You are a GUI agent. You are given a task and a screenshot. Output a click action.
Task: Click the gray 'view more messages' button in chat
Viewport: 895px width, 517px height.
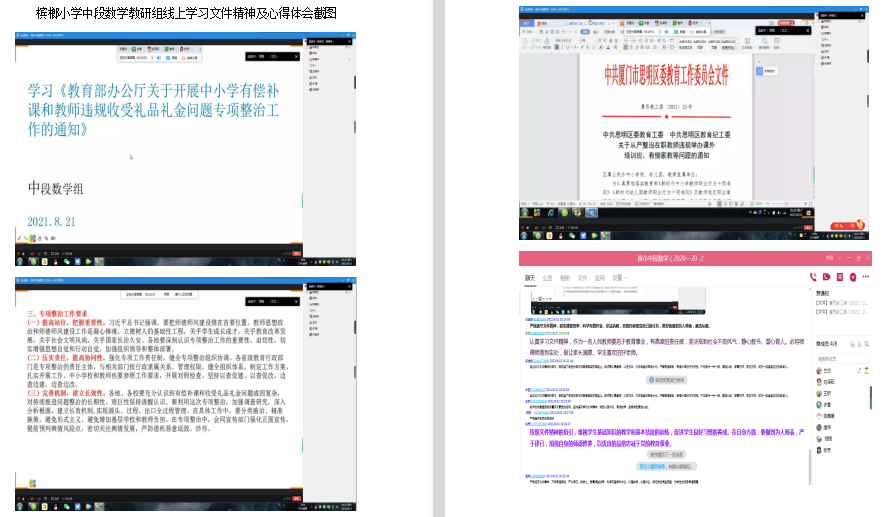[667, 381]
